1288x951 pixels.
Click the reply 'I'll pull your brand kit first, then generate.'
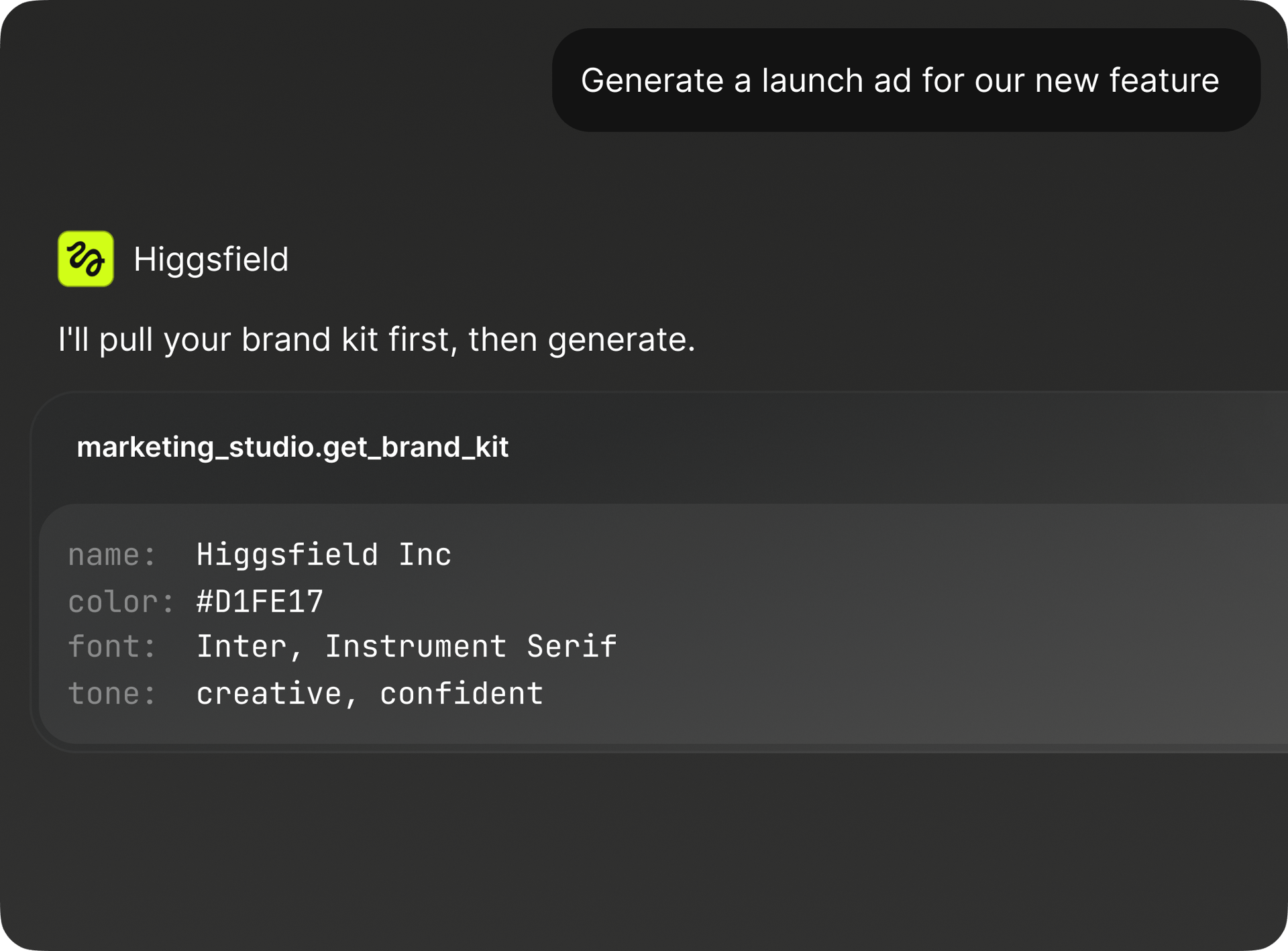pos(376,339)
